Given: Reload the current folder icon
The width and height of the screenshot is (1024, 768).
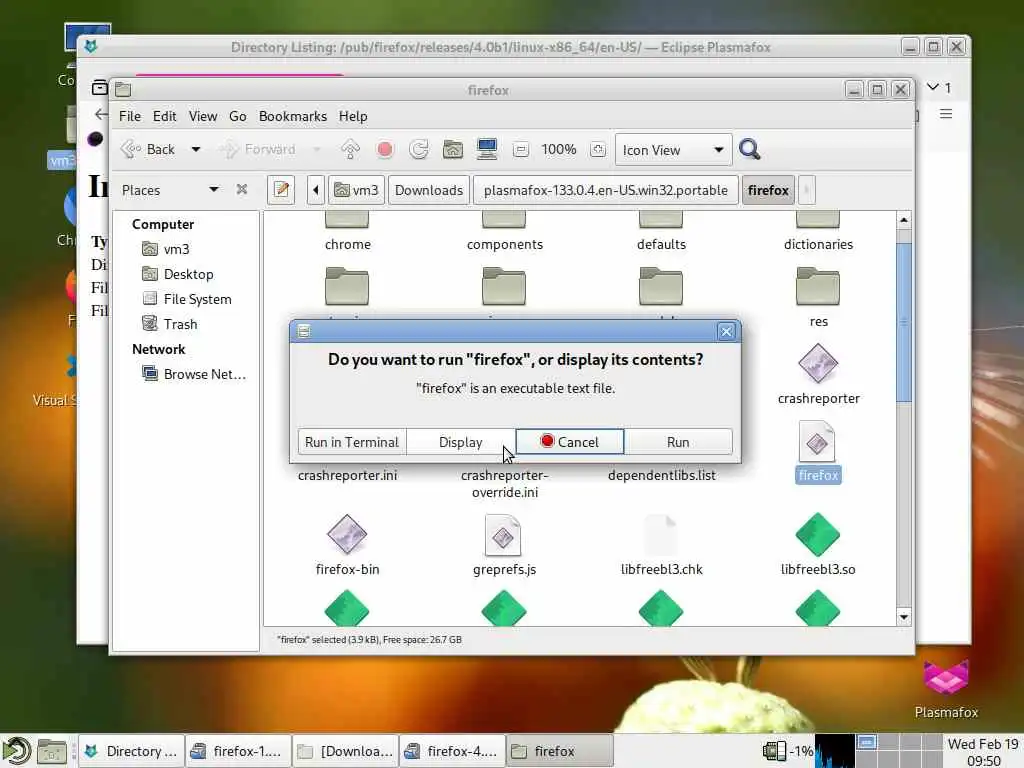Looking at the screenshot, I should tap(419, 150).
